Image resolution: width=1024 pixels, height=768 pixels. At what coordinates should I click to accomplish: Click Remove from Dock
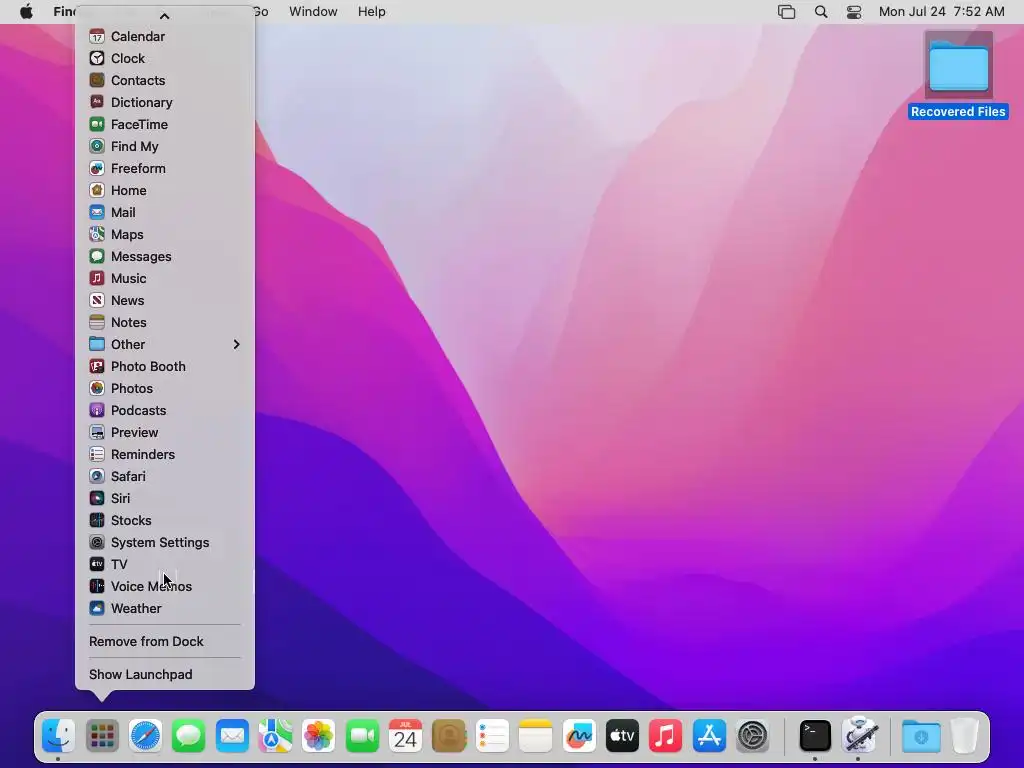[165, 641]
